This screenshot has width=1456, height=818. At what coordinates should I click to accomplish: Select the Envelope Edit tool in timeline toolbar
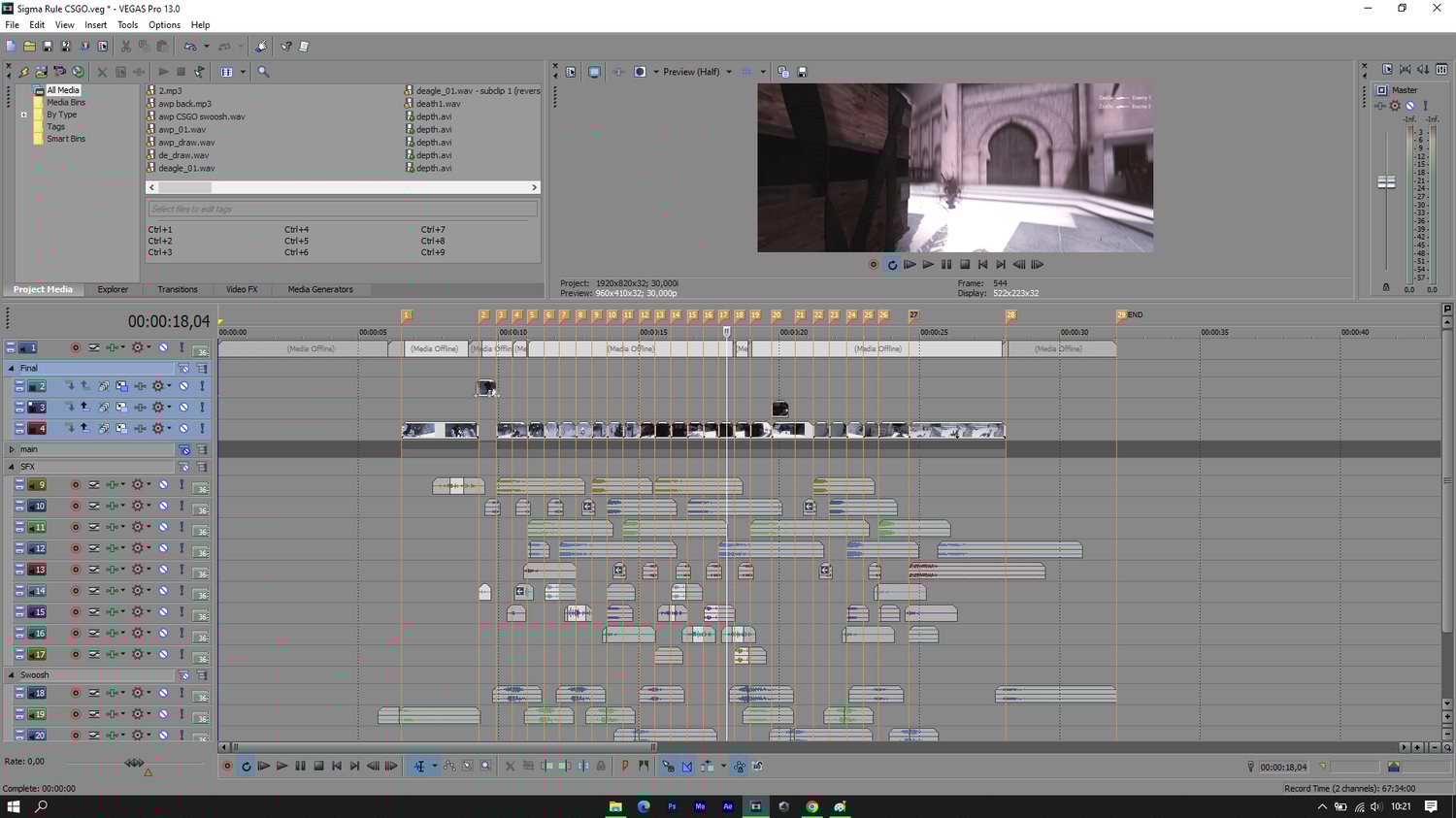click(x=449, y=767)
